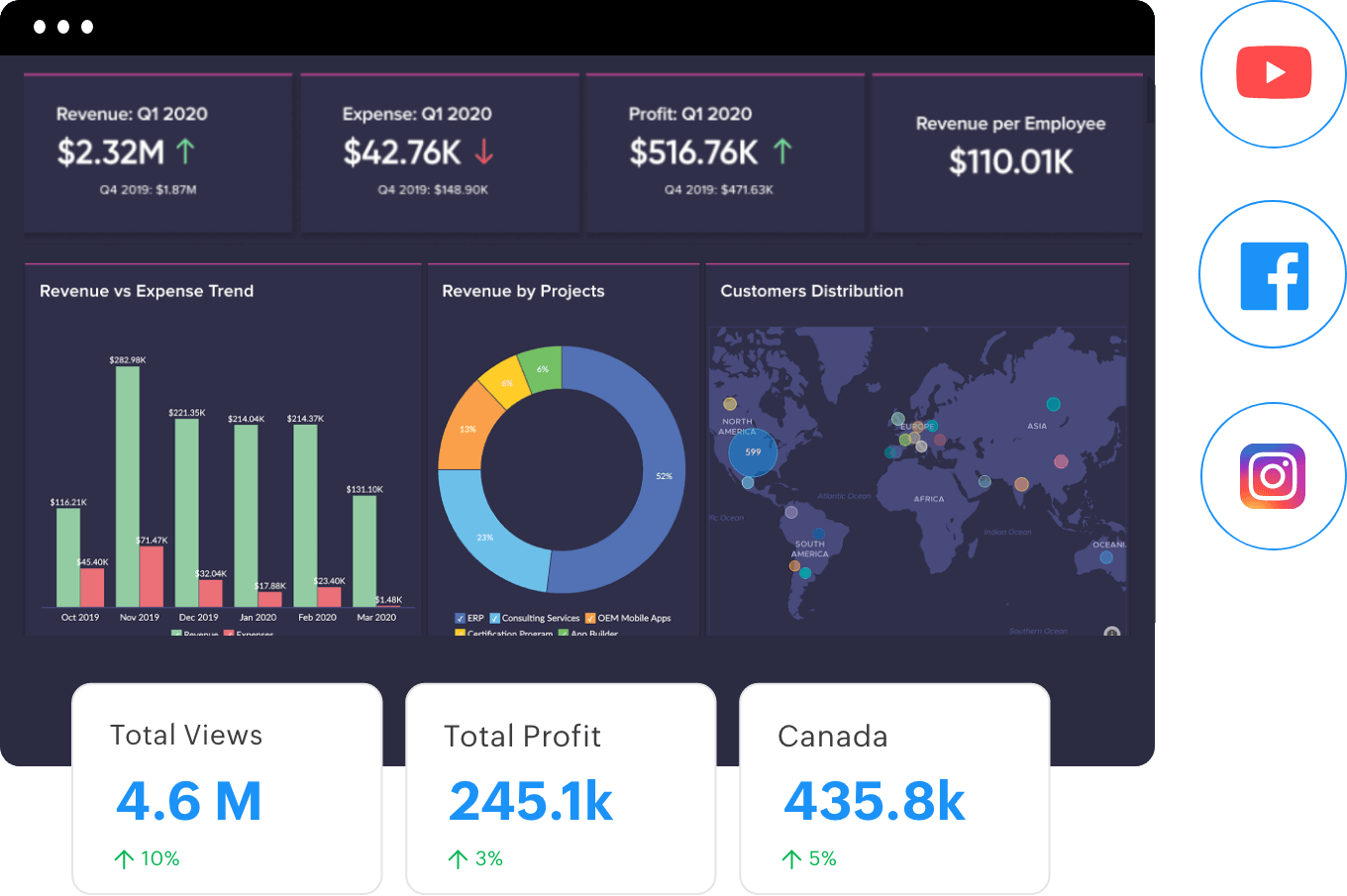
Task: Click the 3% increase indicator under Total Profit
Action: point(475,858)
